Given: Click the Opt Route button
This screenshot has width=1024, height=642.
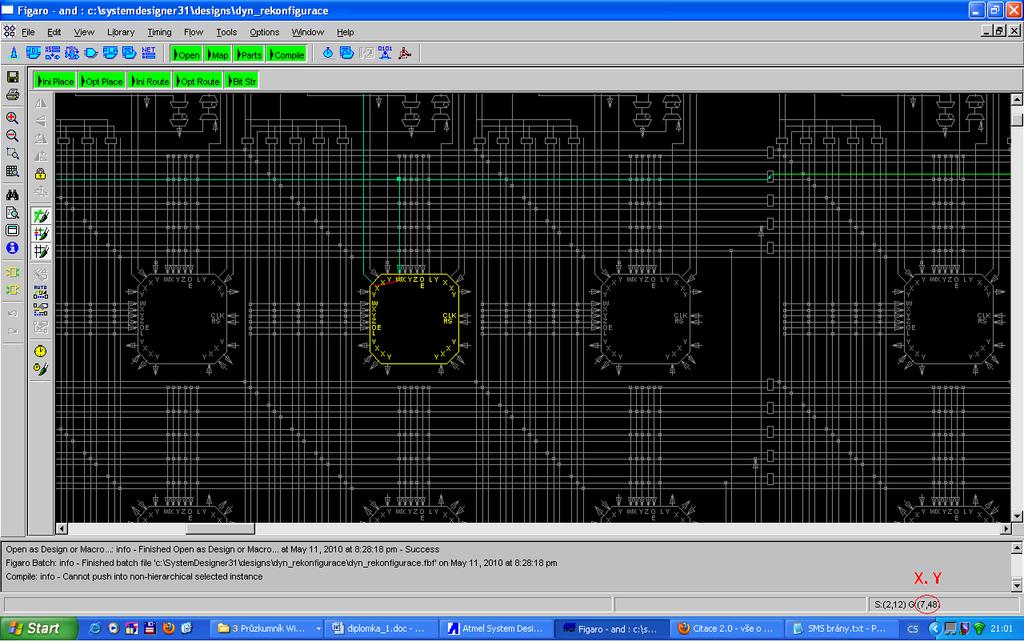Looking at the screenshot, I should pos(198,81).
